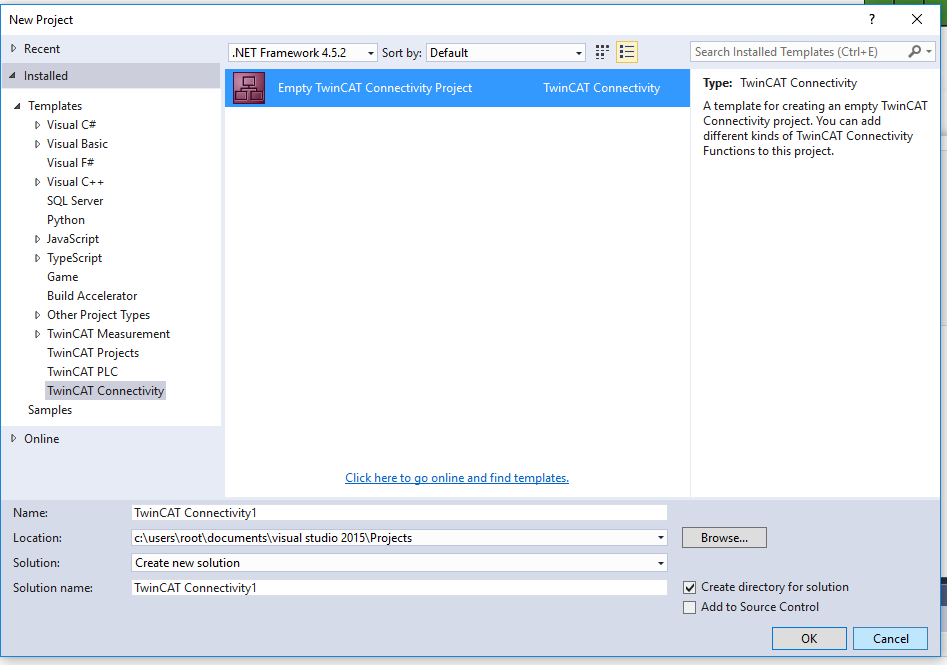Expand the TwinCAT Measurement node
The height and width of the screenshot is (665, 947).
37,334
